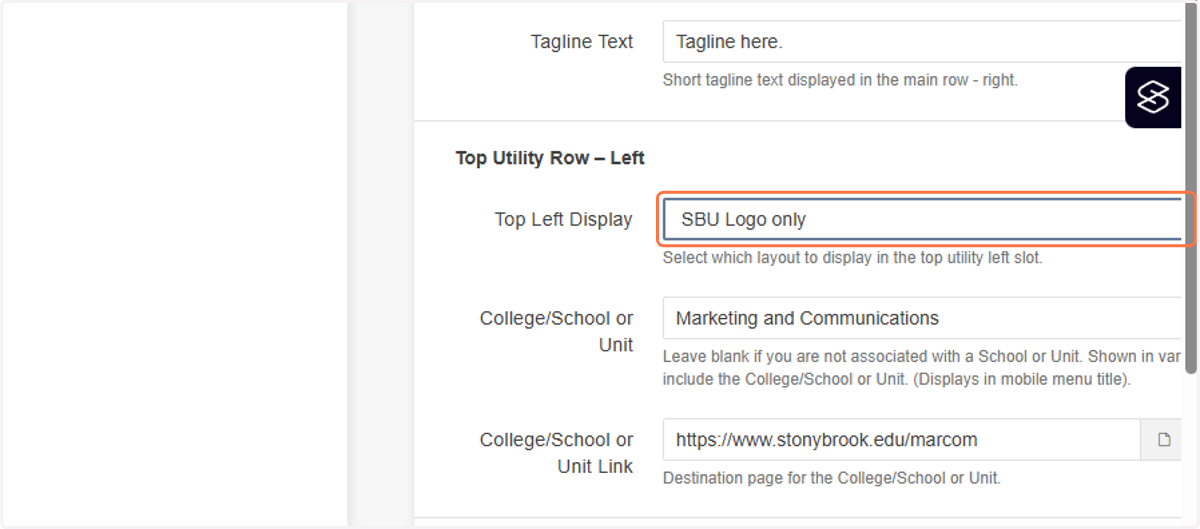Open the Top Left Display dropdown
This screenshot has height=529, width=1200.
[922, 219]
